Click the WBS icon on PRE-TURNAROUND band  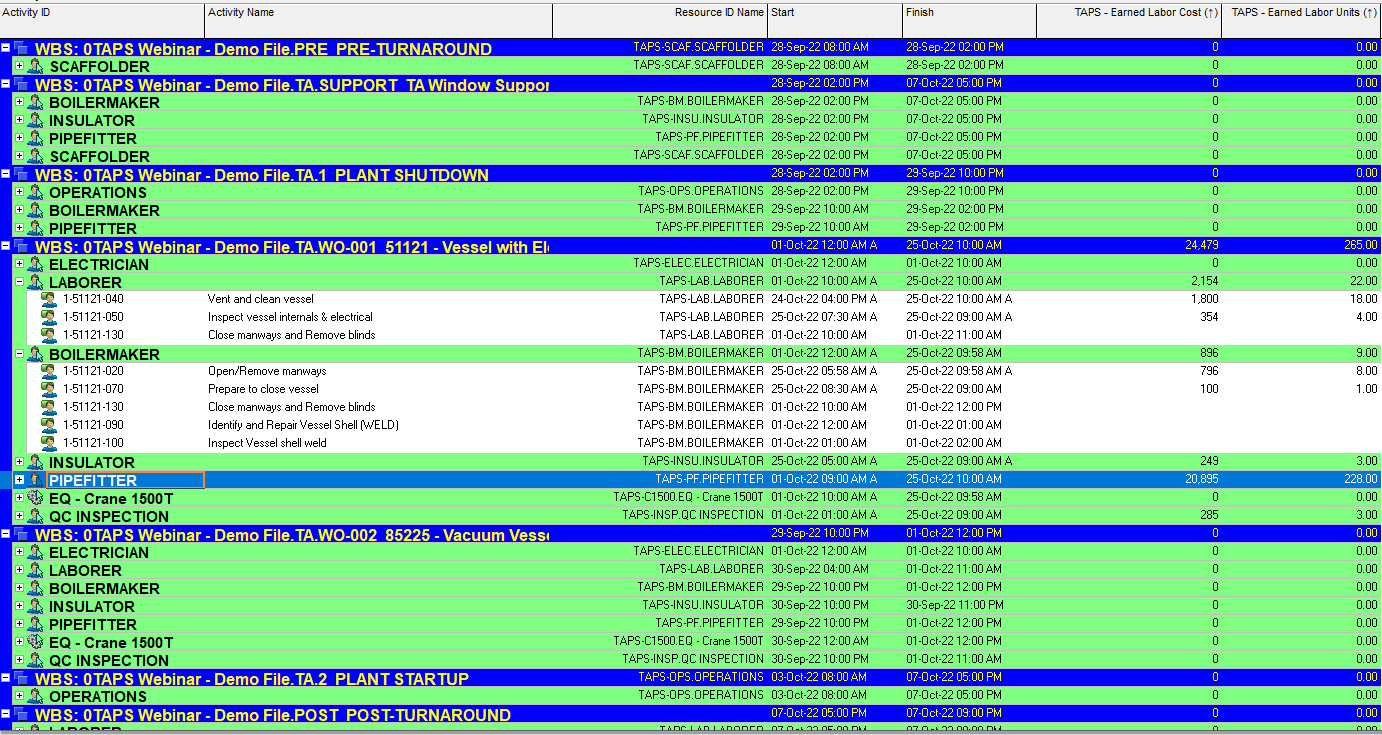21,49
